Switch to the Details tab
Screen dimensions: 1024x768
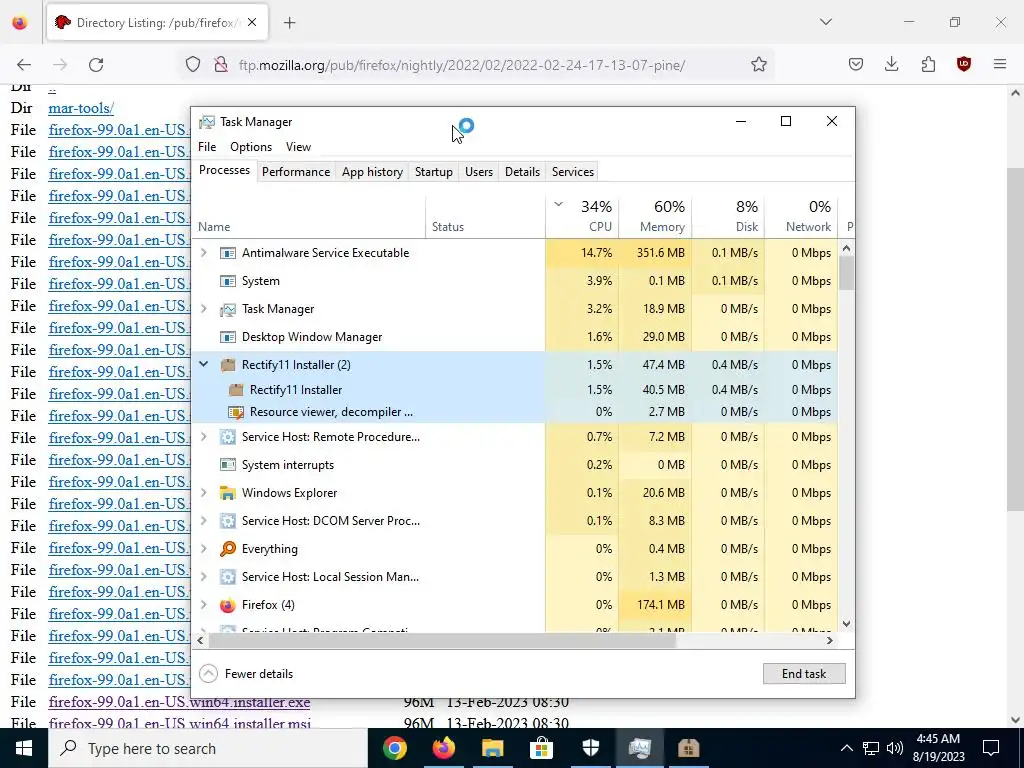point(522,172)
